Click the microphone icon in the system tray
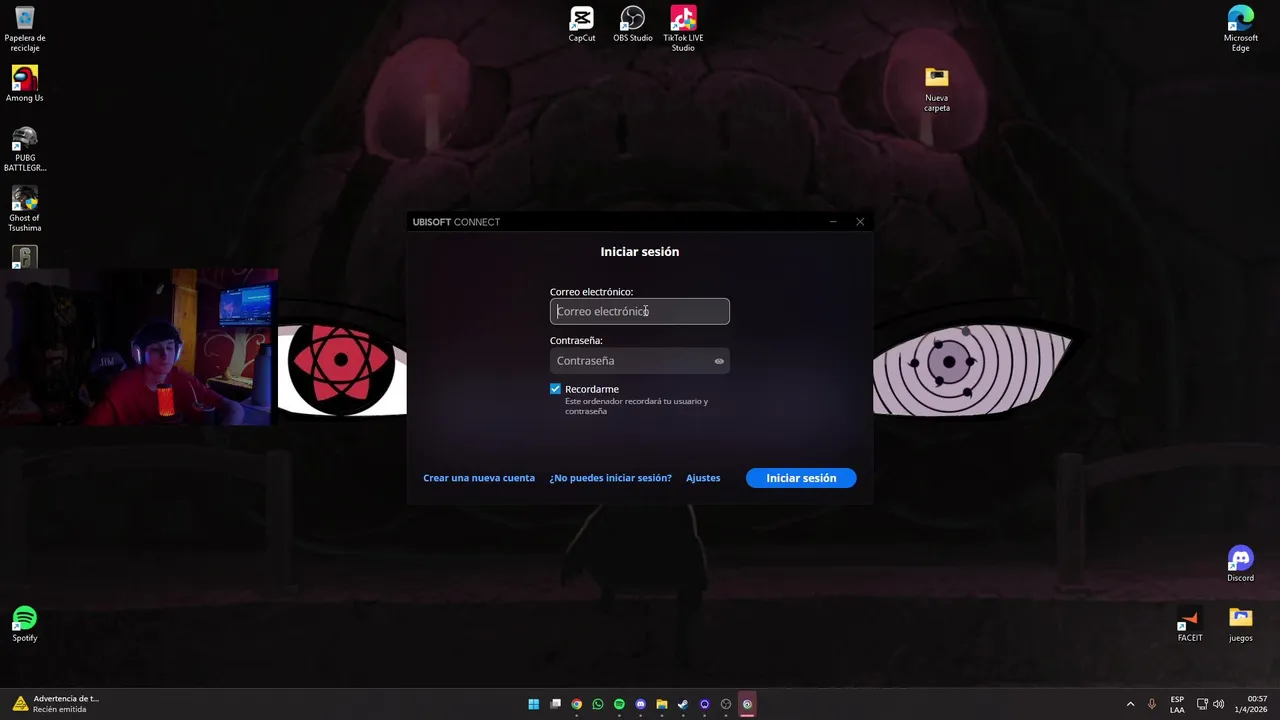Screen dimensions: 1280x720 coord(1153,704)
